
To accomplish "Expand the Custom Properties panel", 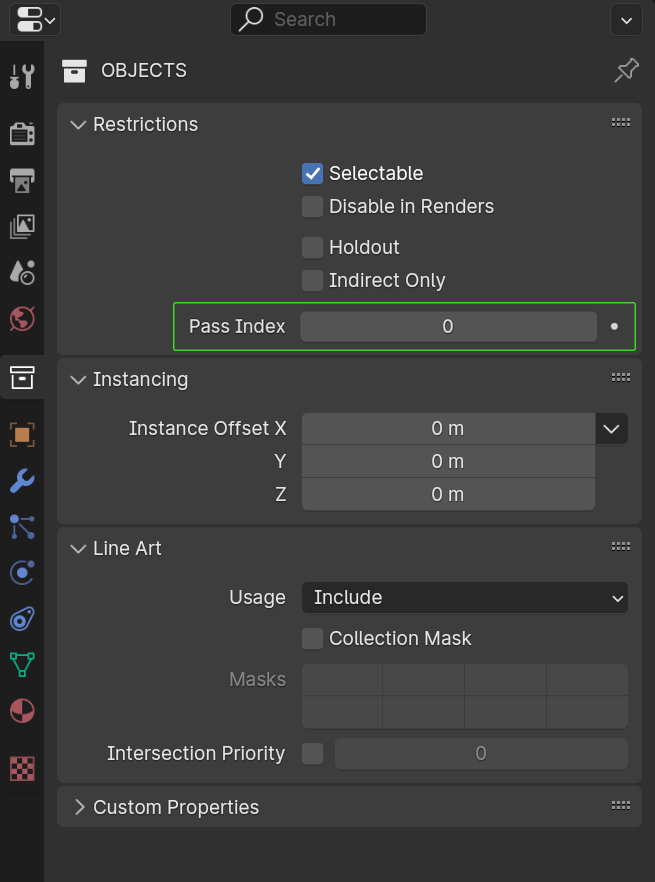I will coord(79,807).
